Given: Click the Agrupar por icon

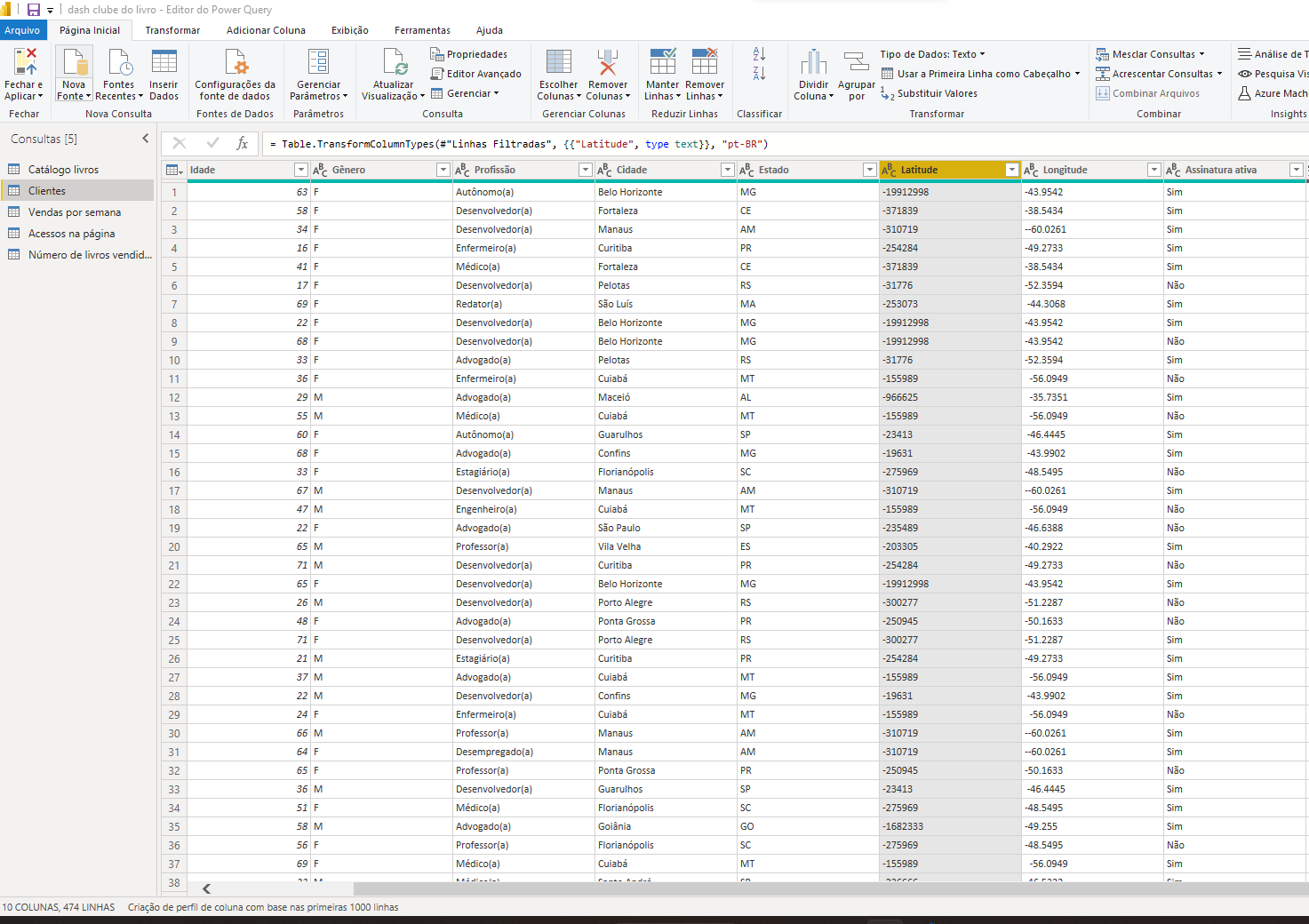Looking at the screenshot, I should pos(856,62).
